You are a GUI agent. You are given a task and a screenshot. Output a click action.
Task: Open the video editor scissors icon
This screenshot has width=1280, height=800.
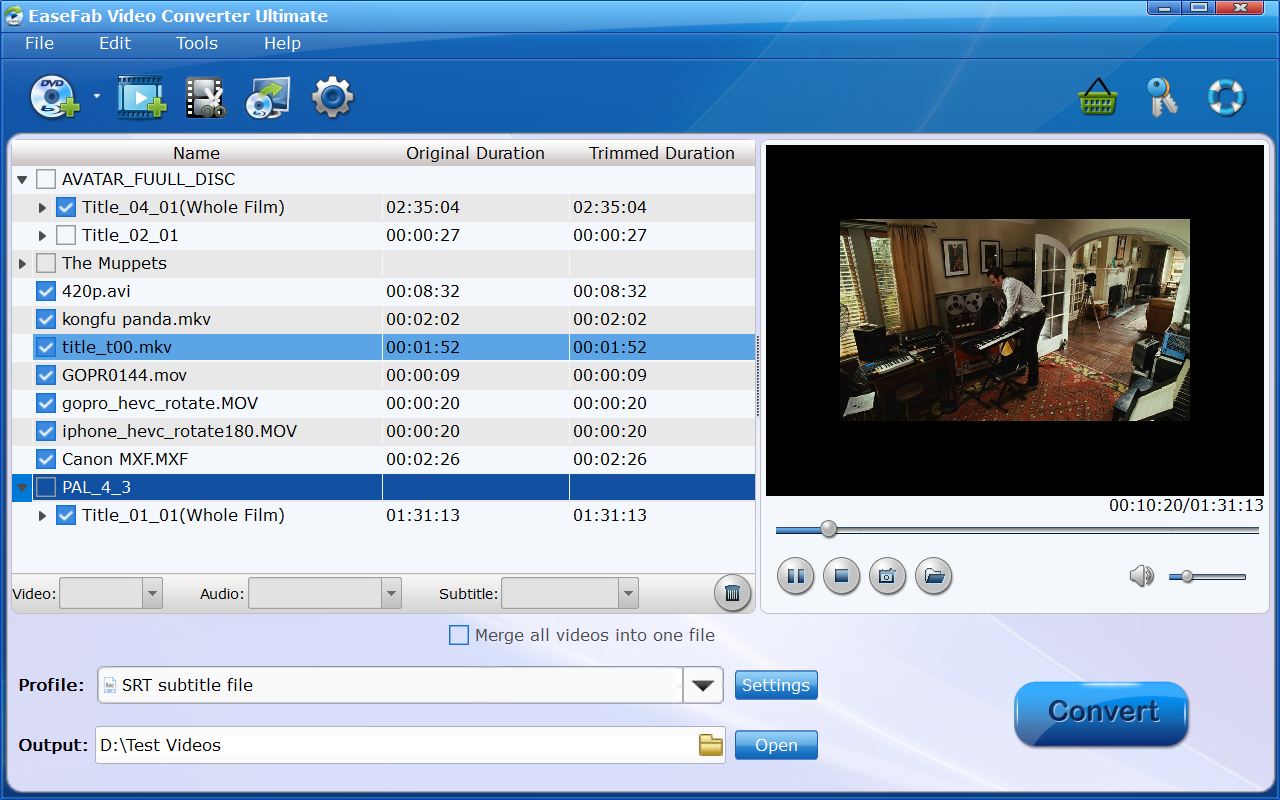tap(205, 97)
